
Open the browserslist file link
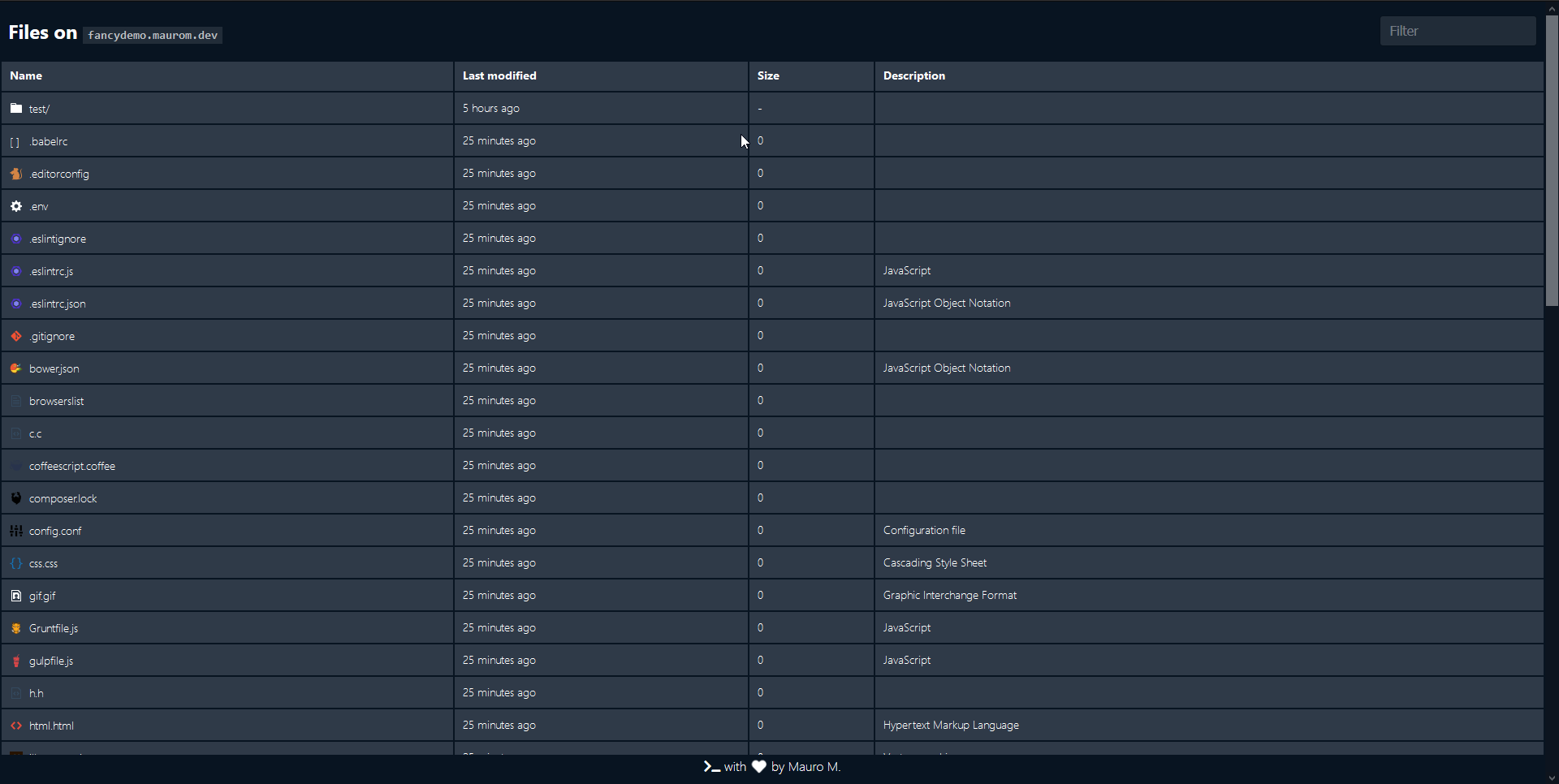[57, 401]
